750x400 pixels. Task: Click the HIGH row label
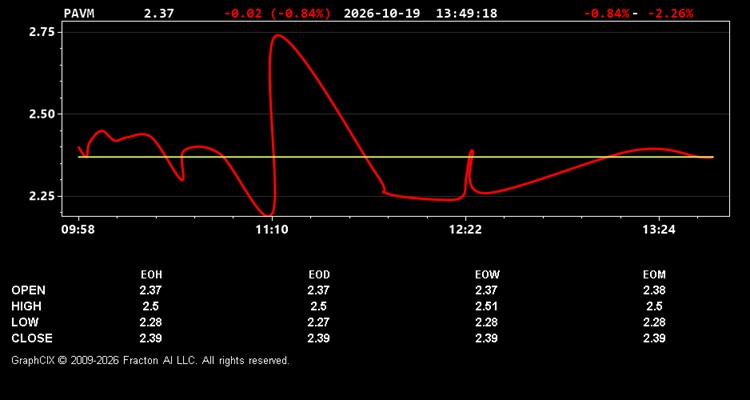(x=26, y=306)
